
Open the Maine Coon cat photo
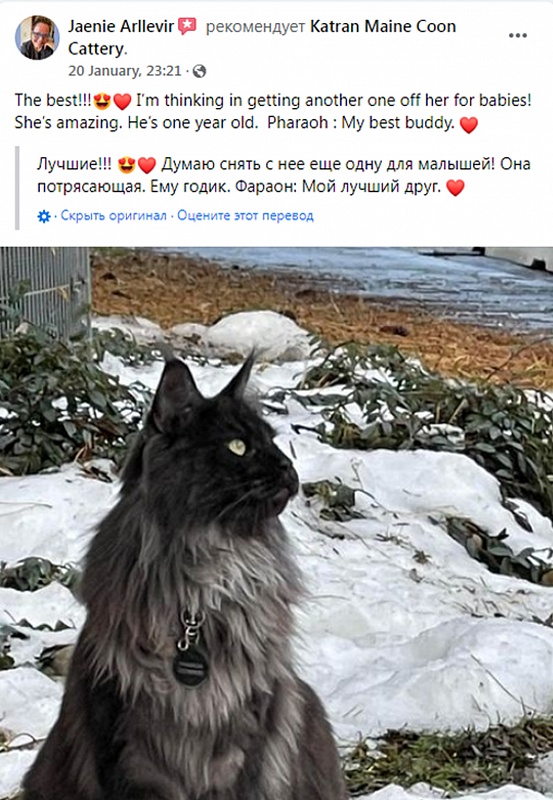pos(276,523)
